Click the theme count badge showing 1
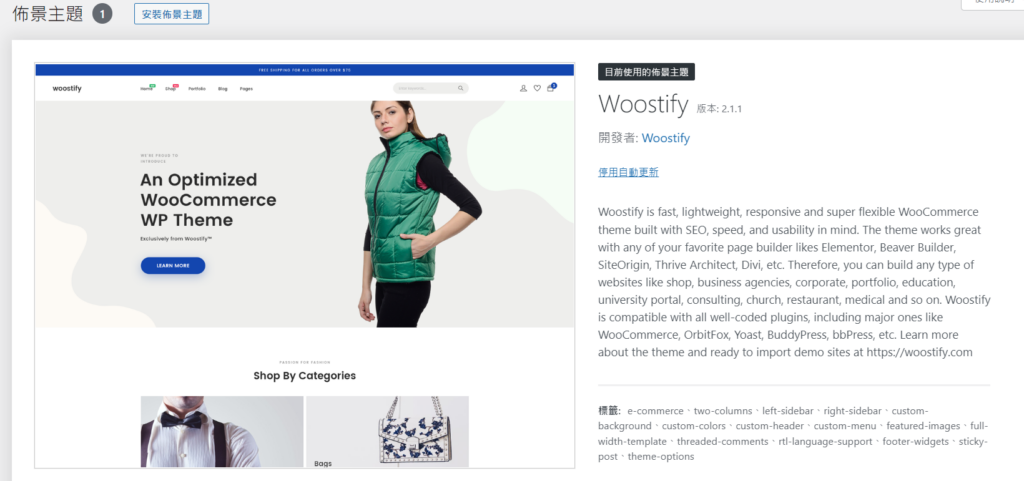 pyautogui.click(x=102, y=14)
